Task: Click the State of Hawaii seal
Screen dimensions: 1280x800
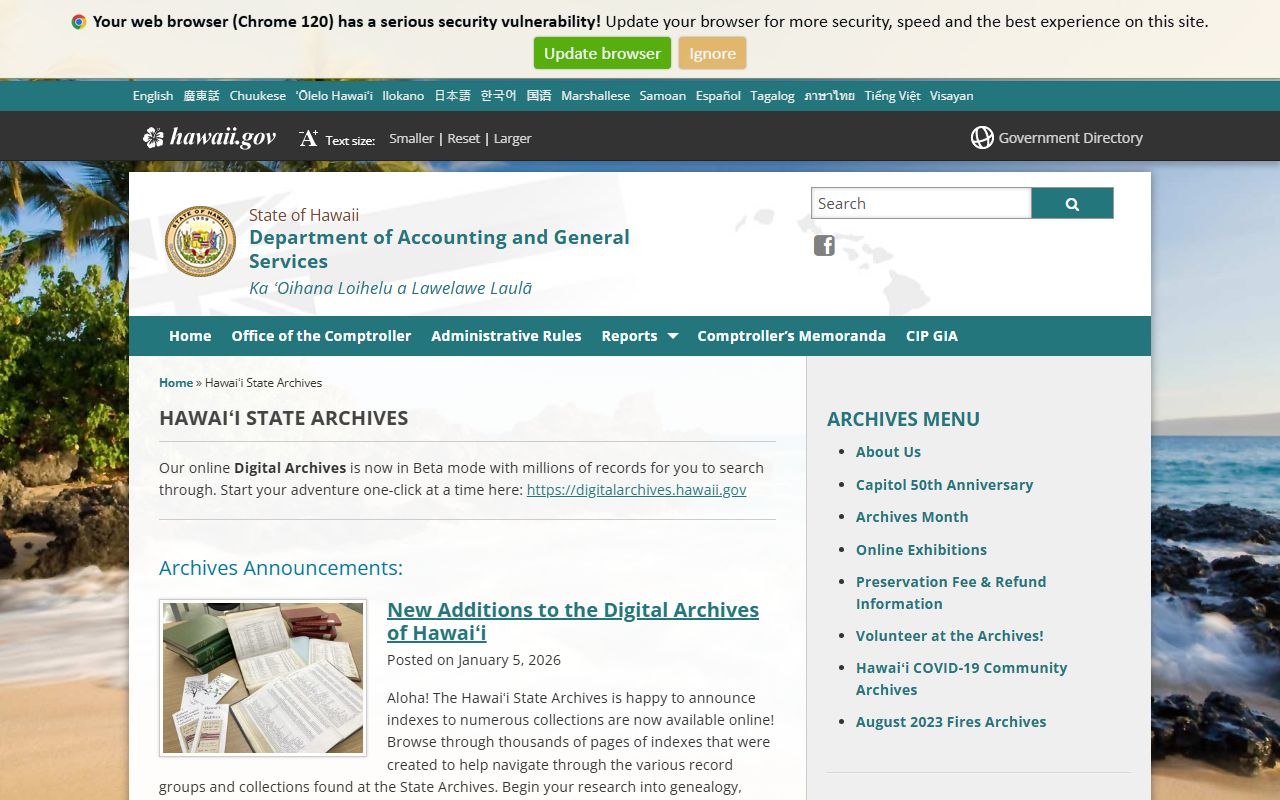Action: click(200, 241)
